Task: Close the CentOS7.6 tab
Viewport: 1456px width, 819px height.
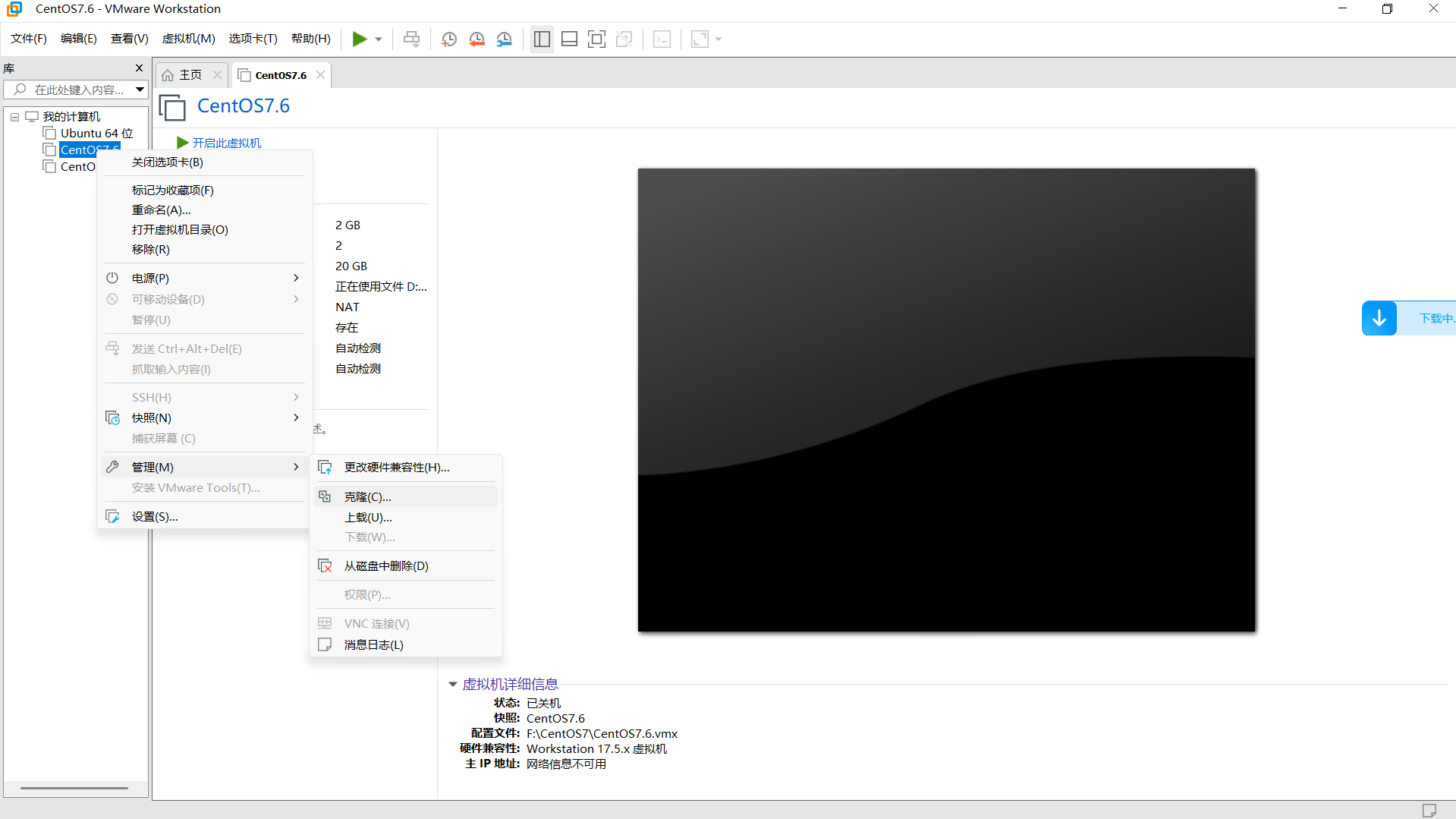Action: 320,74
